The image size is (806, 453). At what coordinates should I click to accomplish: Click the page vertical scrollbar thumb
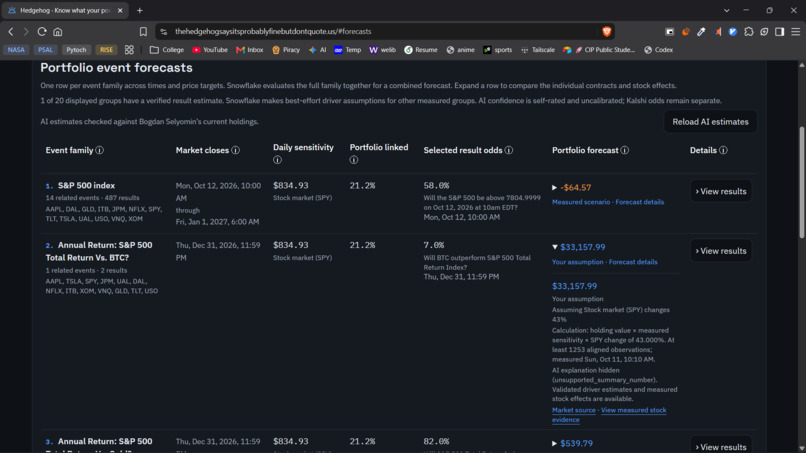tap(802, 183)
